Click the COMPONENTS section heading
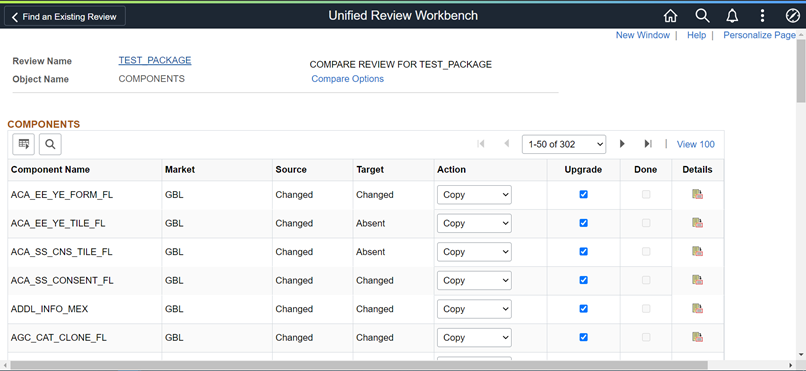This screenshot has height=371, width=806. [44, 124]
